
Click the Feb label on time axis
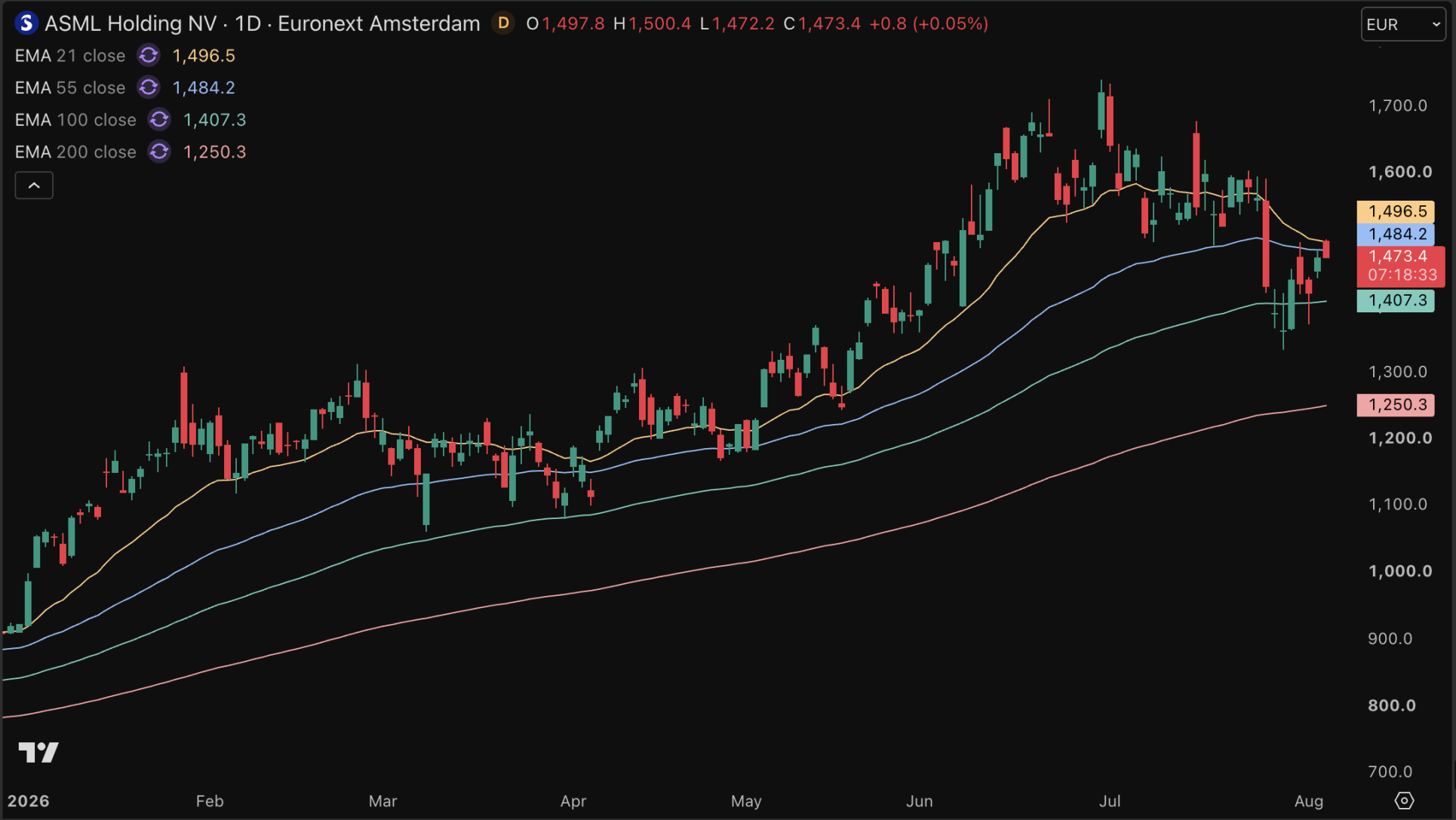(x=210, y=801)
